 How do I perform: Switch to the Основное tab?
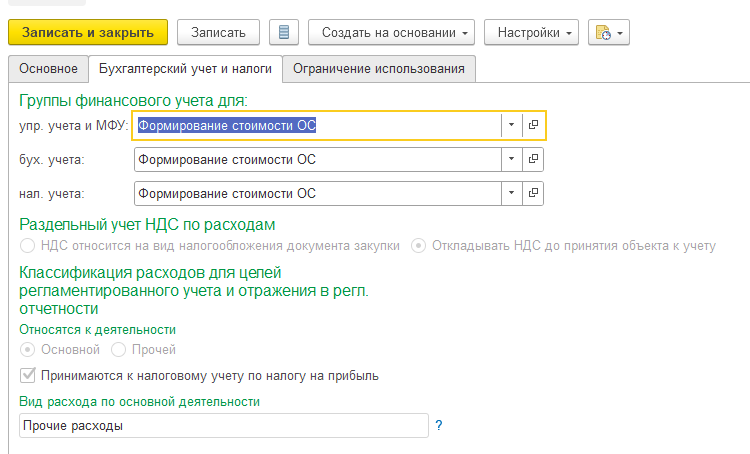[x=48, y=69]
